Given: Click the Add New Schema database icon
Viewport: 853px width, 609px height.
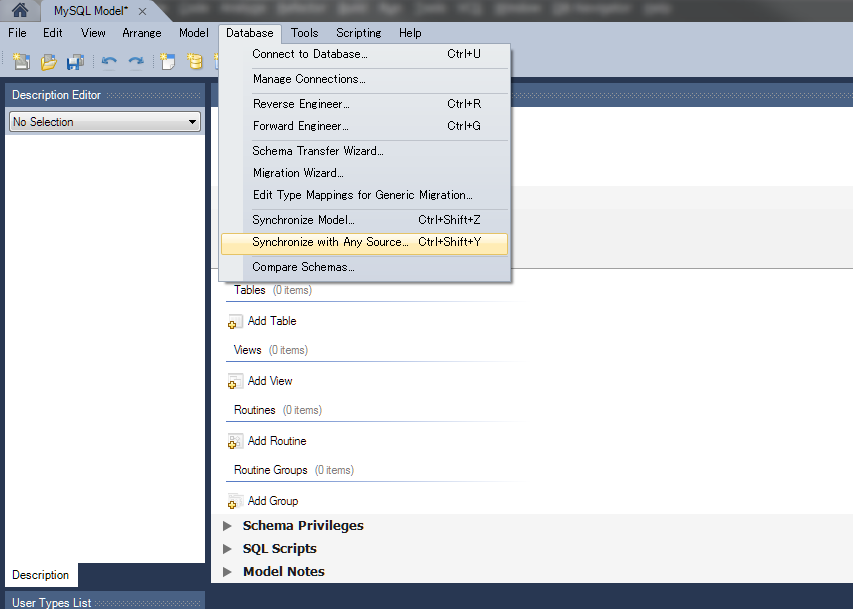Looking at the screenshot, I should 194,61.
